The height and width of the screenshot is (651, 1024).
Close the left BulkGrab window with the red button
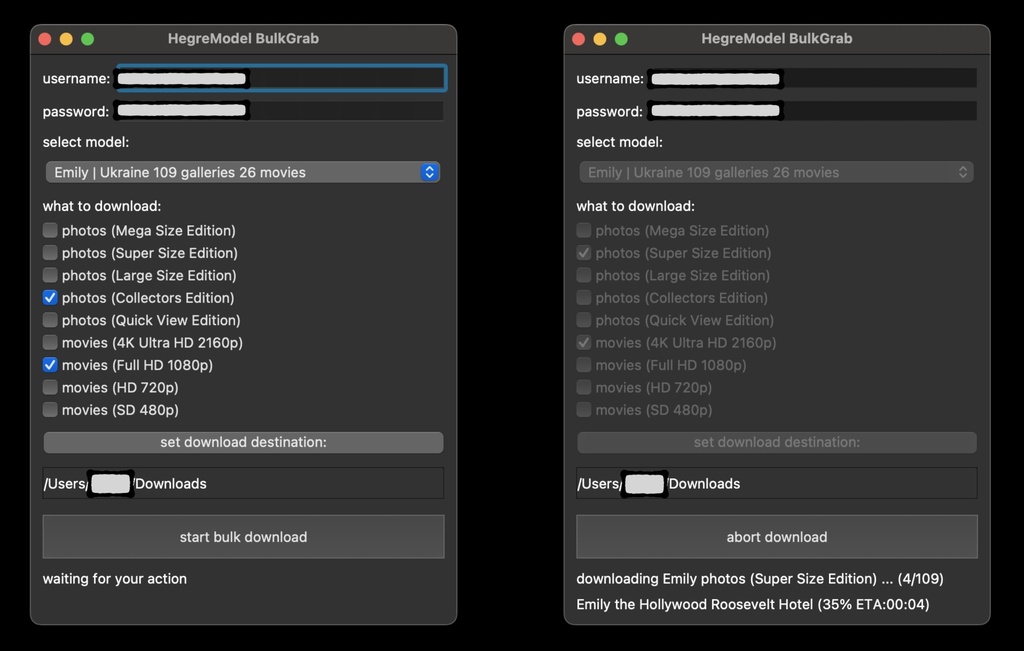(x=44, y=39)
